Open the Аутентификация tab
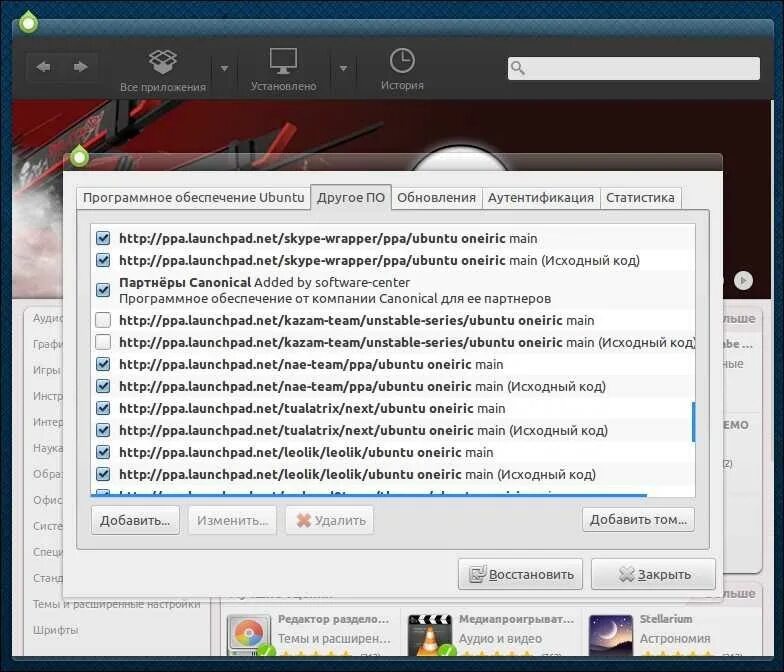The image size is (784, 672). click(541, 198)
